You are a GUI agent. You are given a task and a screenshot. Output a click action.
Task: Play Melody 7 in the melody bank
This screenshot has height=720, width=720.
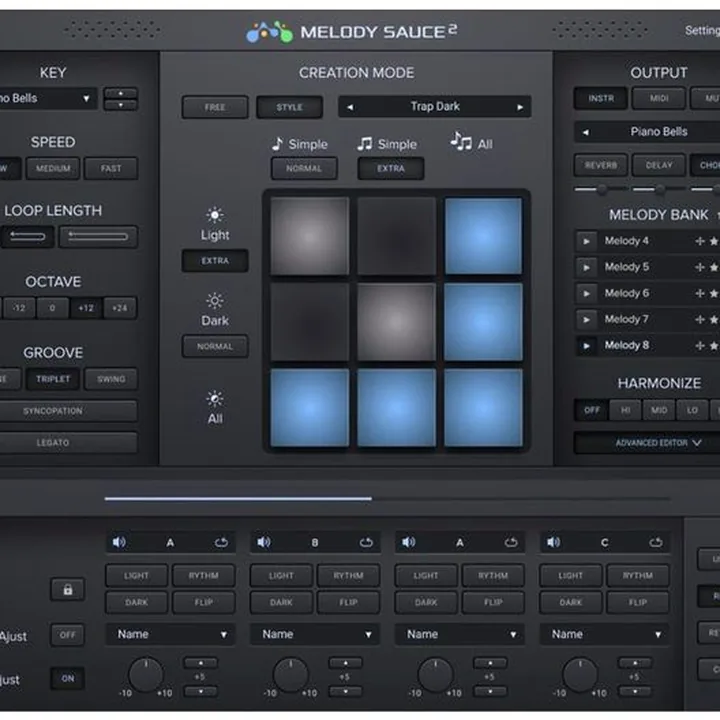coord(586,320)
